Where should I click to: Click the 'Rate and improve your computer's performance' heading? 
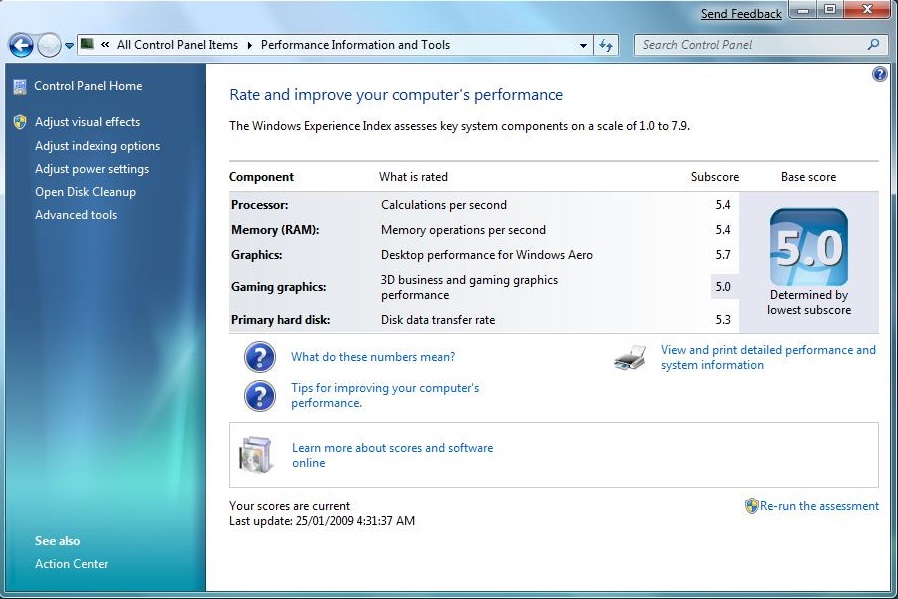point(396,94)
